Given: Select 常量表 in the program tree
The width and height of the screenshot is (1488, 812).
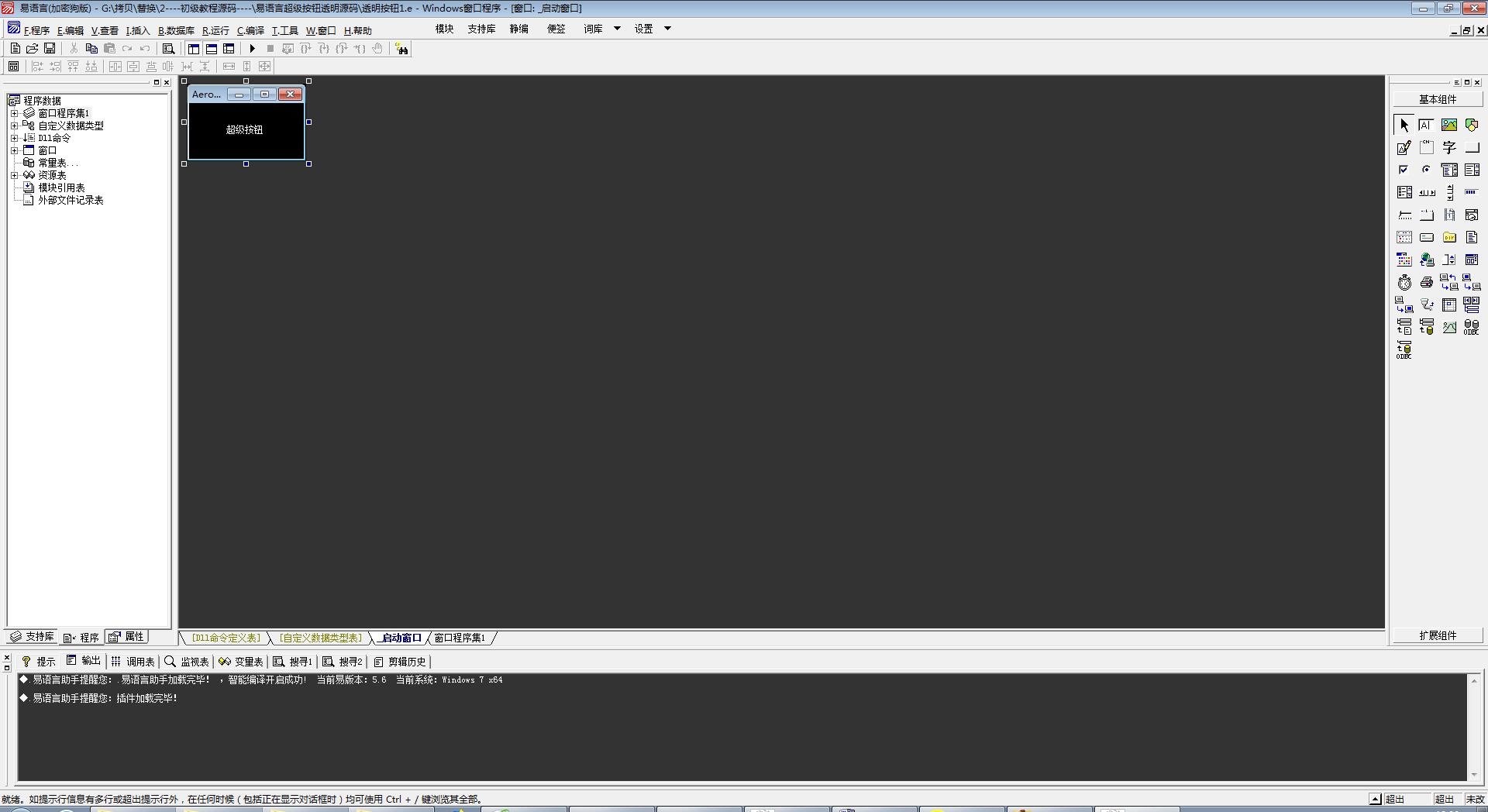Looking at the screenshot, I should pos(57,163).
